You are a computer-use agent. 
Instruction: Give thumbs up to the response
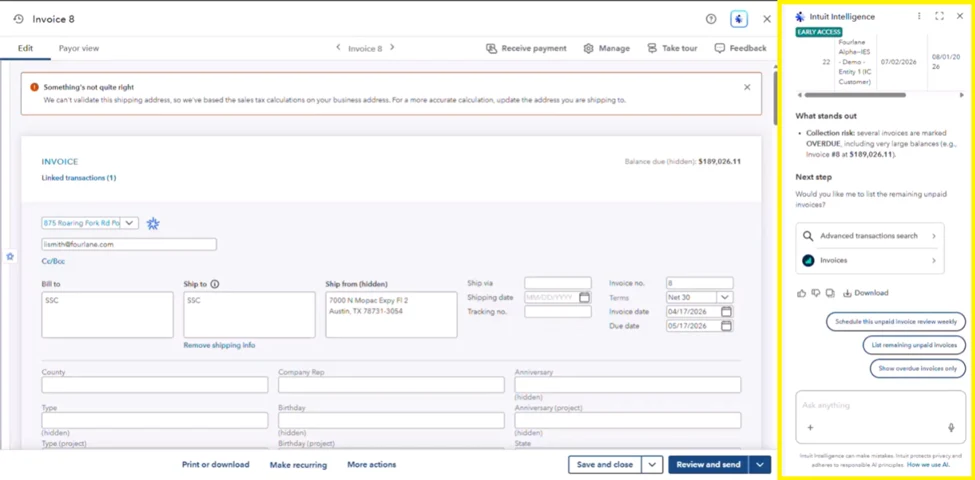802,293
